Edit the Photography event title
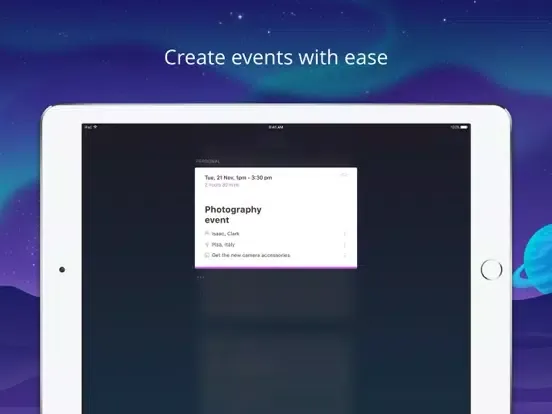This screenshot has width=552, height=414. click(x=233, y=215)
